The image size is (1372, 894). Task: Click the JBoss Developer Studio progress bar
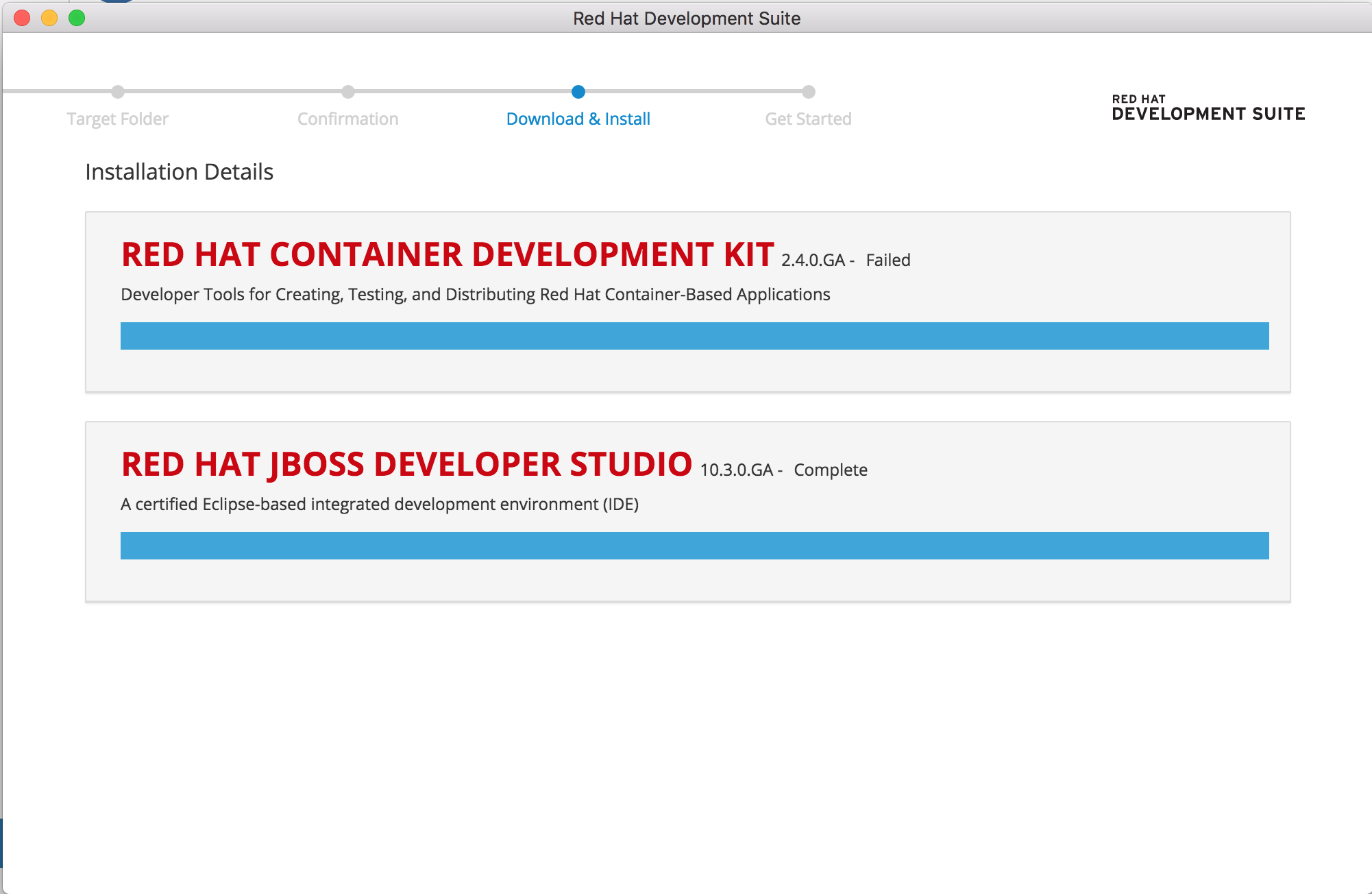[x=694, y=546]
